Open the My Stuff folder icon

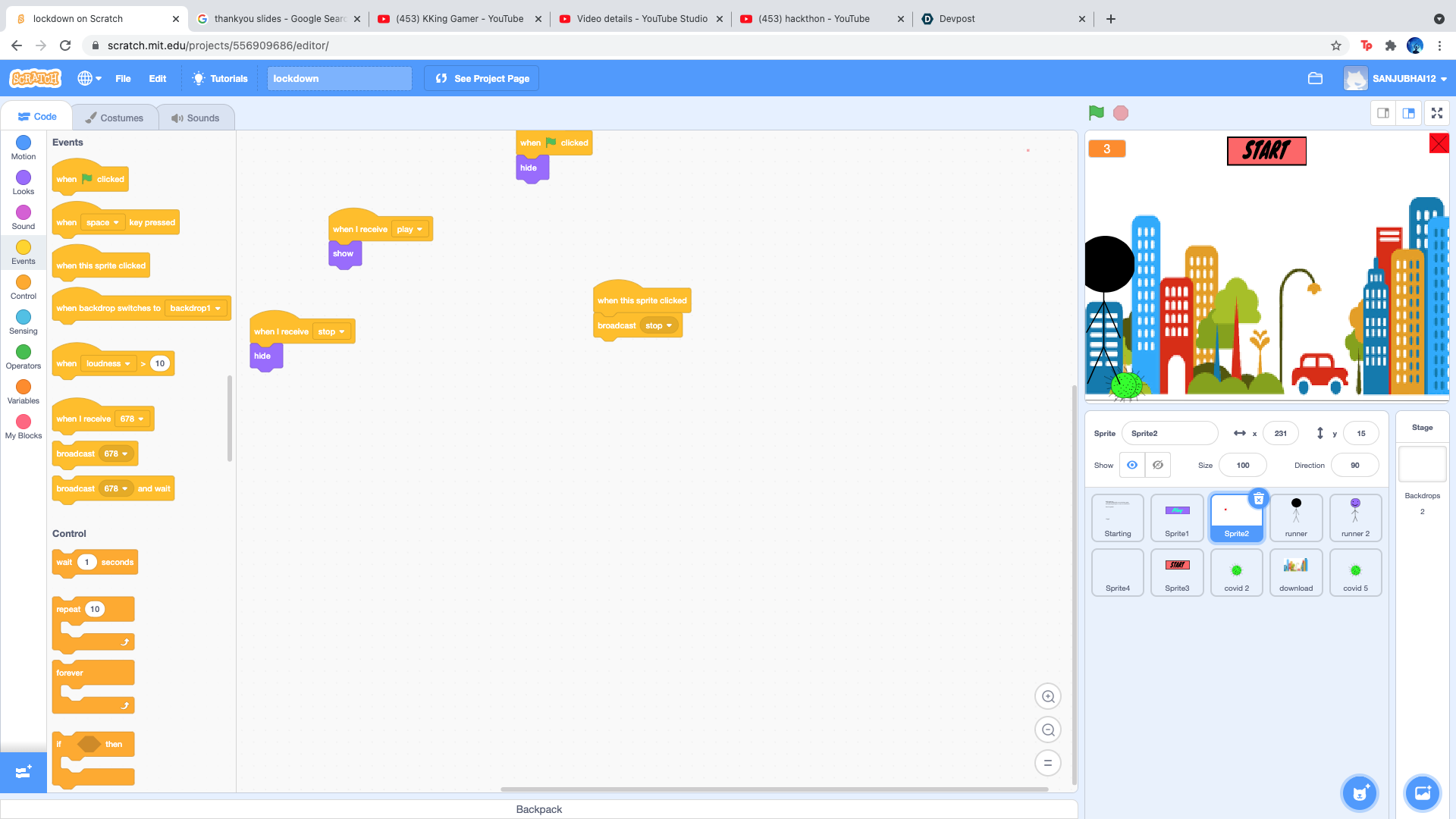coord(1315,78)
